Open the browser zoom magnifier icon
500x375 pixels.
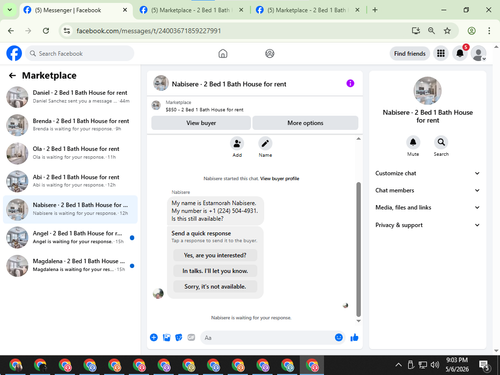click(x=431, y=31)
